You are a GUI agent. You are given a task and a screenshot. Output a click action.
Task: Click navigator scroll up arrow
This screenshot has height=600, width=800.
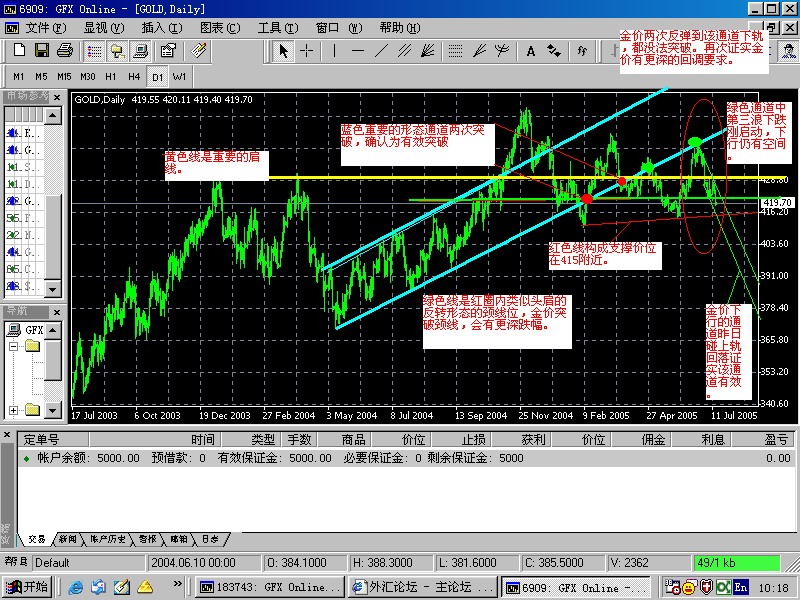[53, 331]
